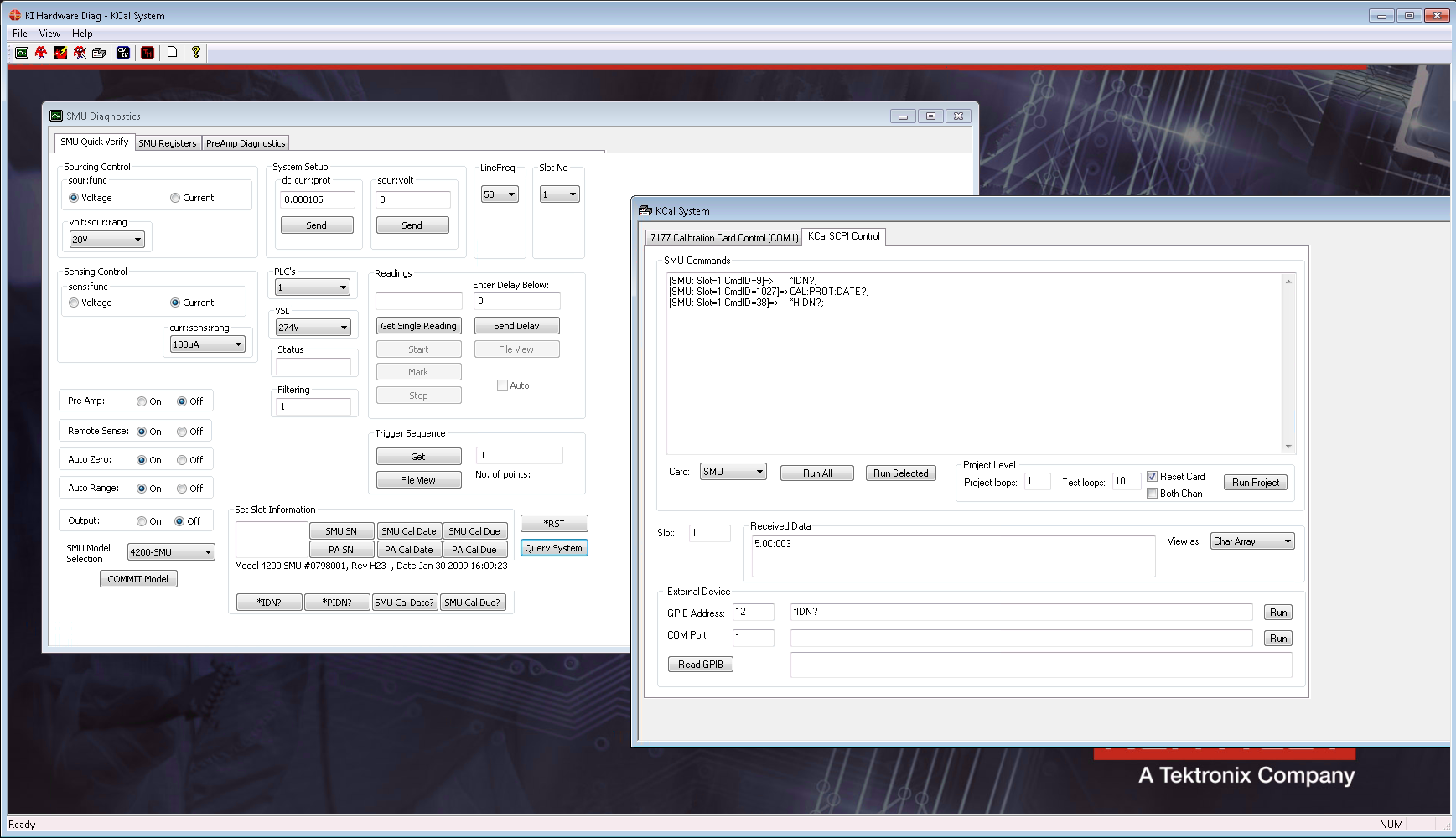Viewport: 1456px width, 838px height.
Task: Click the red TM toolbar icon
Action: pos(148,52)
